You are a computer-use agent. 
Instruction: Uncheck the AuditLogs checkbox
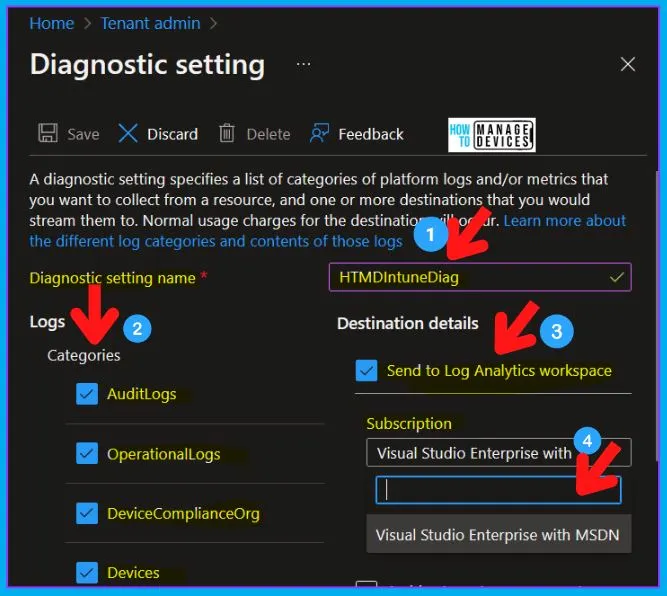pyautogui.click(x=87, y=394)
